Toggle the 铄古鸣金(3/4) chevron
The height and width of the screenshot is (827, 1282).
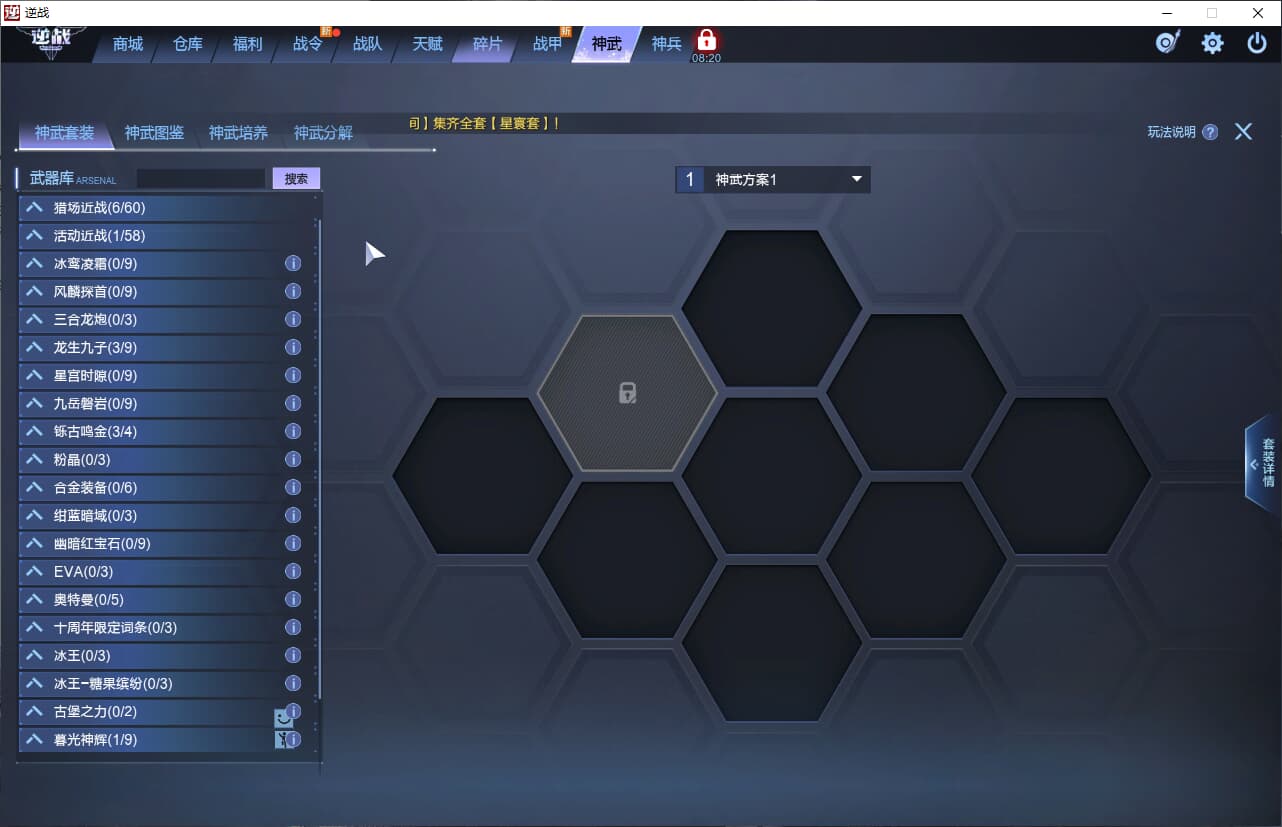(35, 432)
